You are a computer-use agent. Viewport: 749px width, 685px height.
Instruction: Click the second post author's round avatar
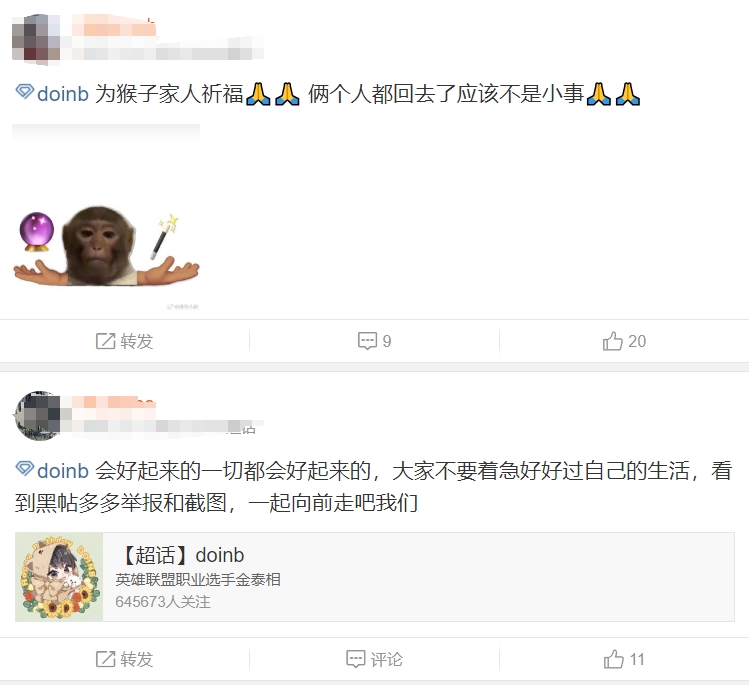pos(38,416)
